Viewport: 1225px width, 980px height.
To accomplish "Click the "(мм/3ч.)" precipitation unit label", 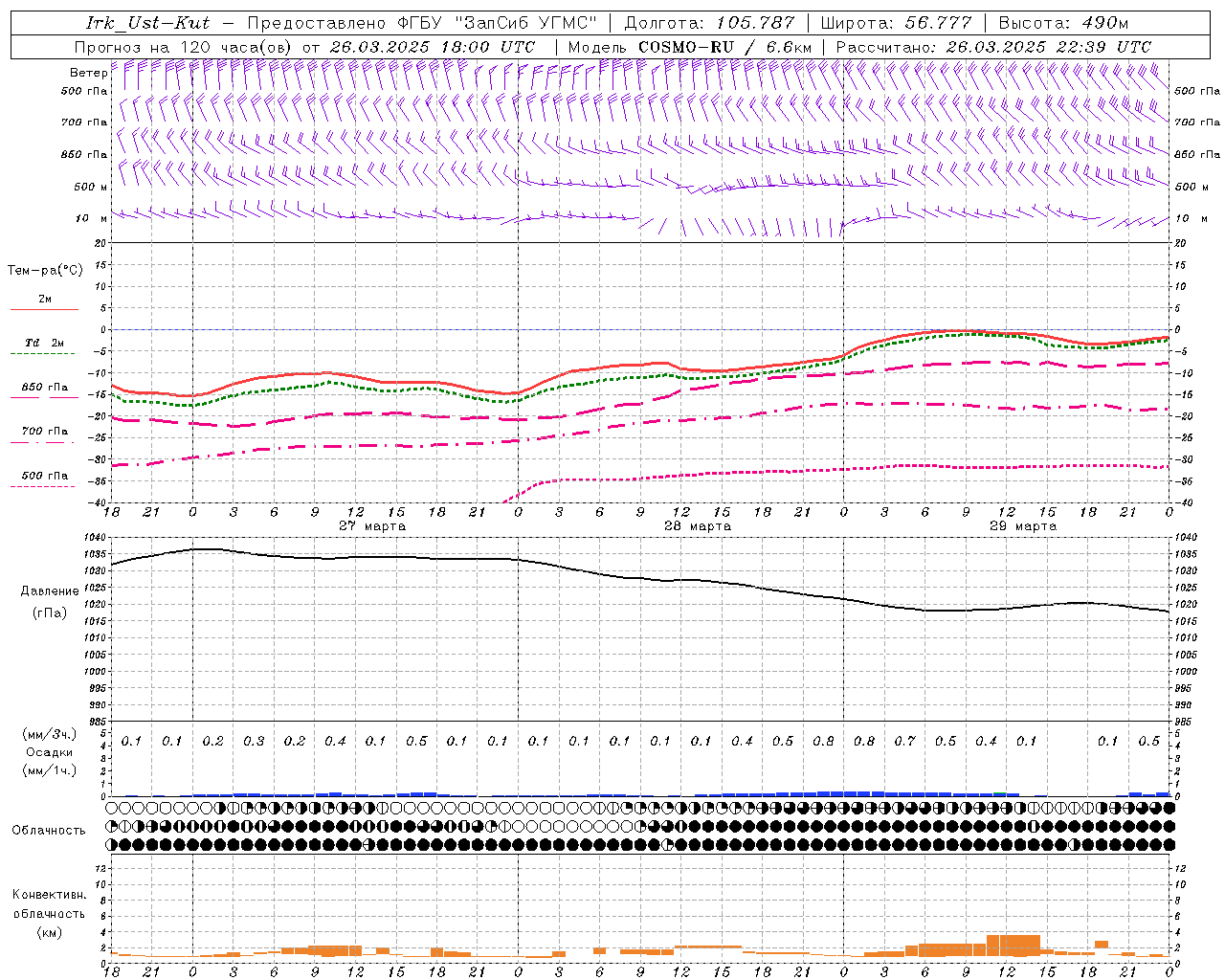I will pyautogui.click(x=50, y=734).
